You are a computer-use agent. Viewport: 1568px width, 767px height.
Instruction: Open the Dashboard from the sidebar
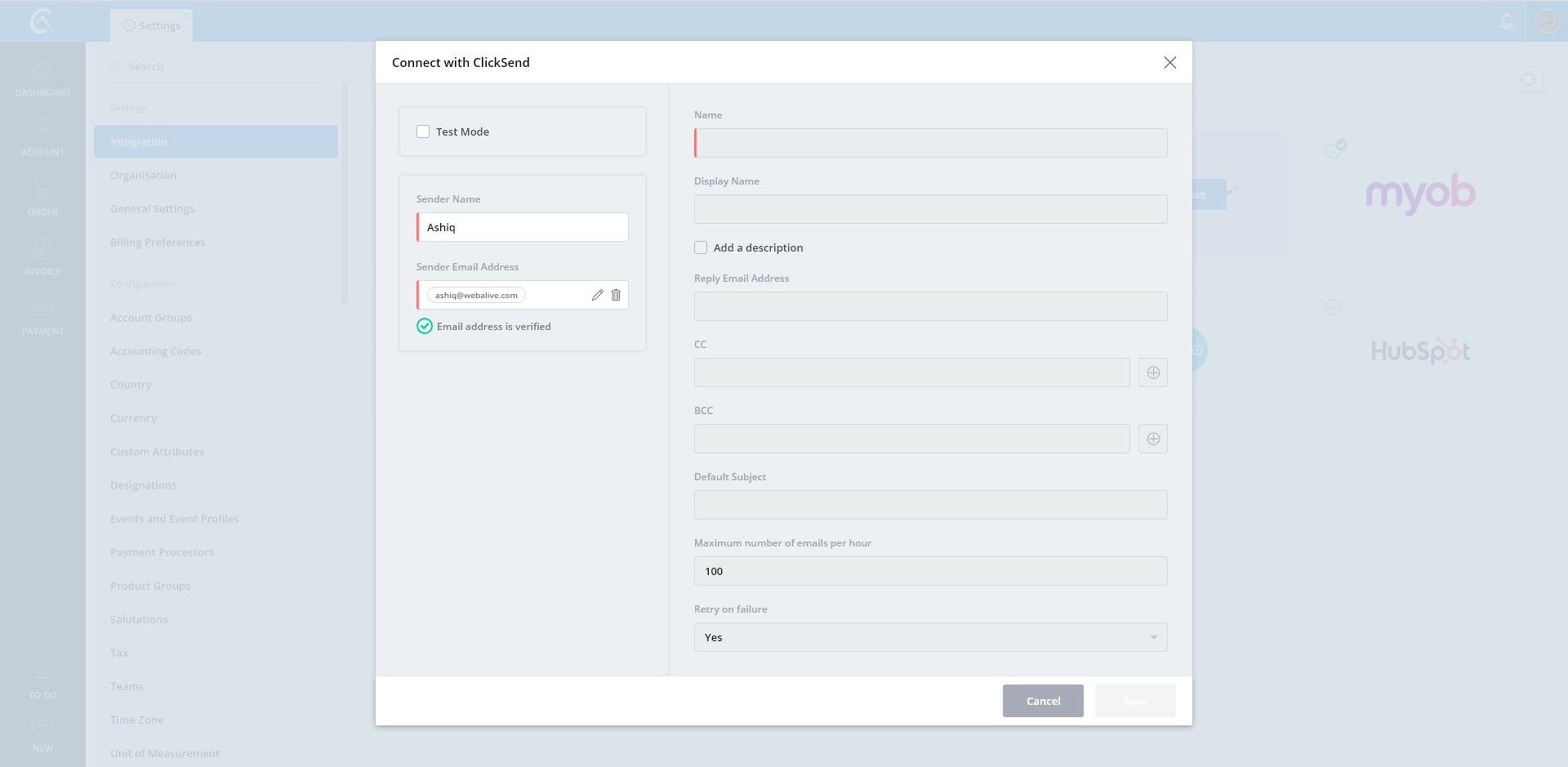42,79
